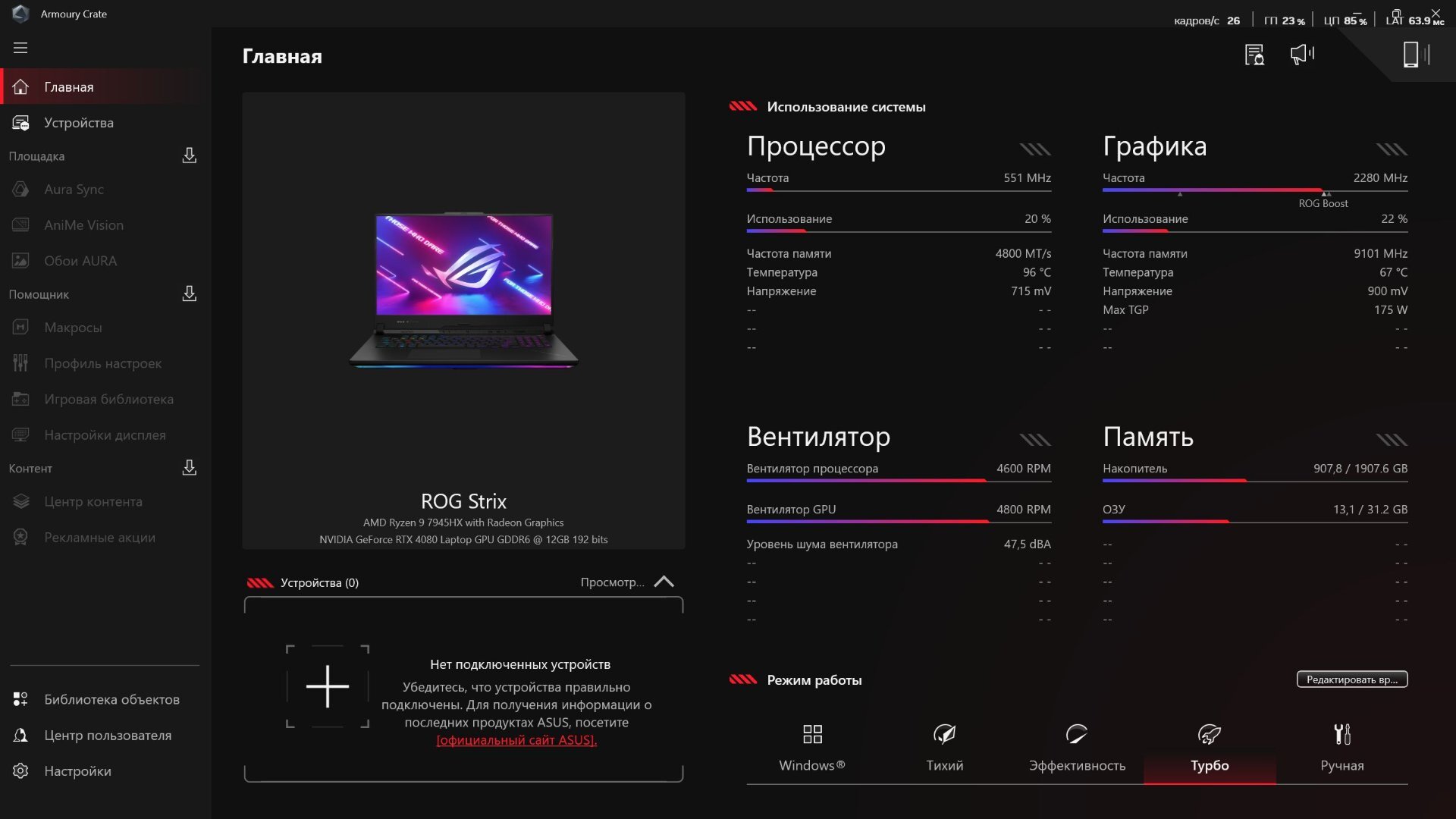Click the ROG Strix laptop image

[x=463, y=291]
